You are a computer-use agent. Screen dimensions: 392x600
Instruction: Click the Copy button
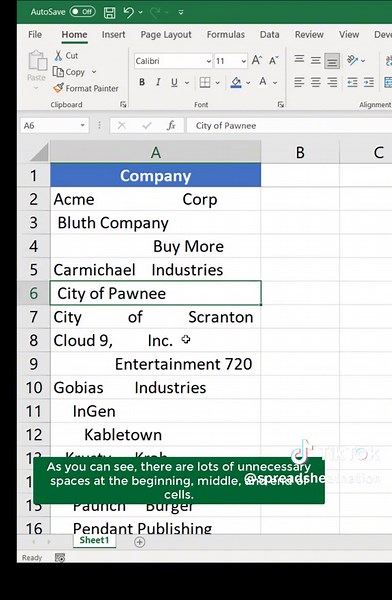[x=69, y=72]
